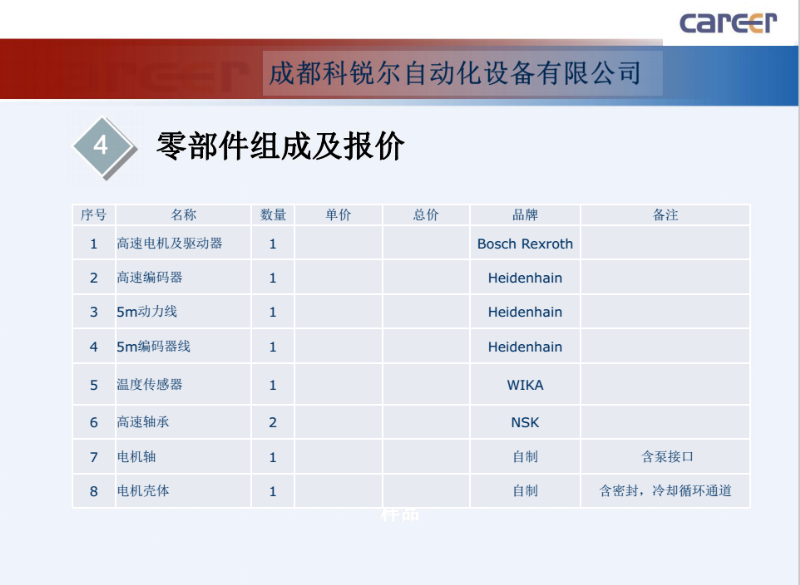Select the 序号 column header
Viewport: 800px width, 585px height.
tap(94, 215)
